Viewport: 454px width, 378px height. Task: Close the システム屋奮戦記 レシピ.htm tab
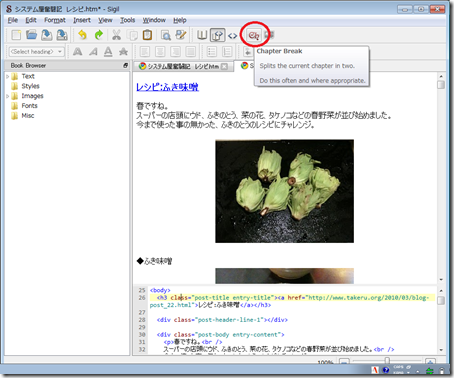(225, 66)
